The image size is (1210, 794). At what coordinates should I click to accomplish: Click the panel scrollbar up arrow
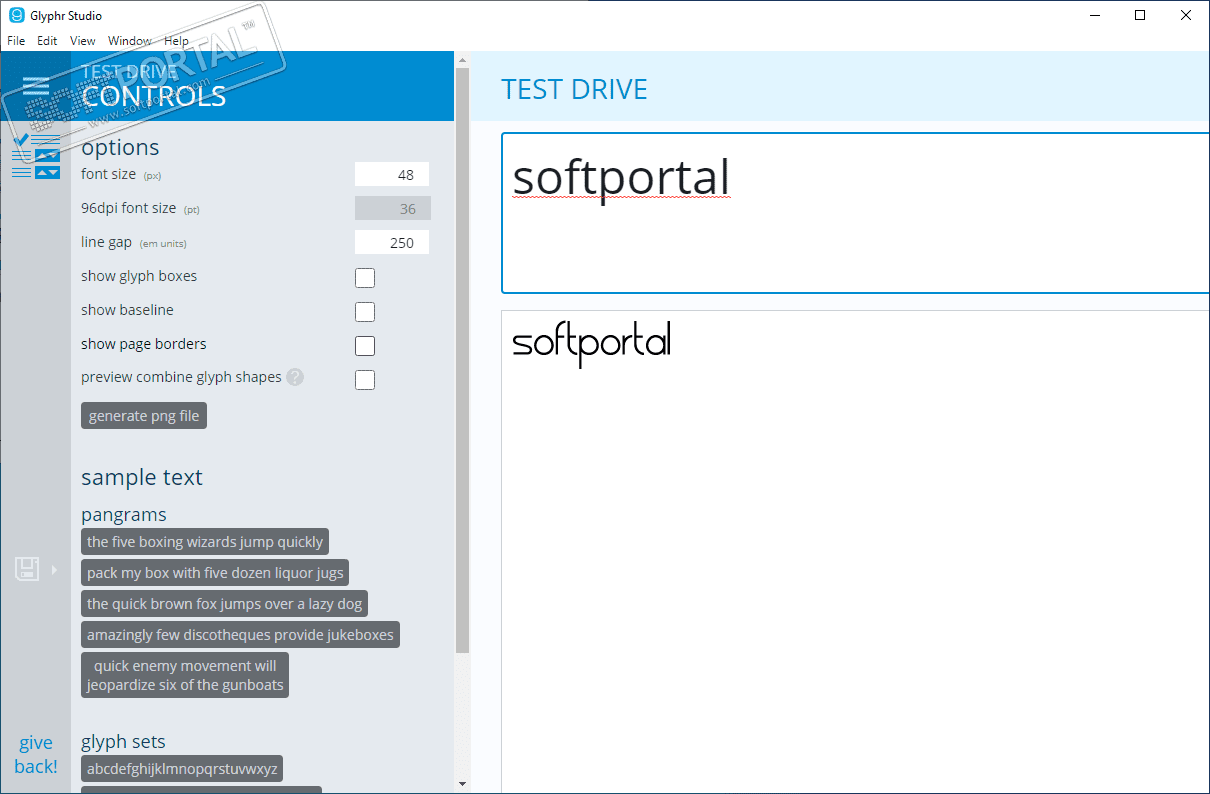coord(461,60)
